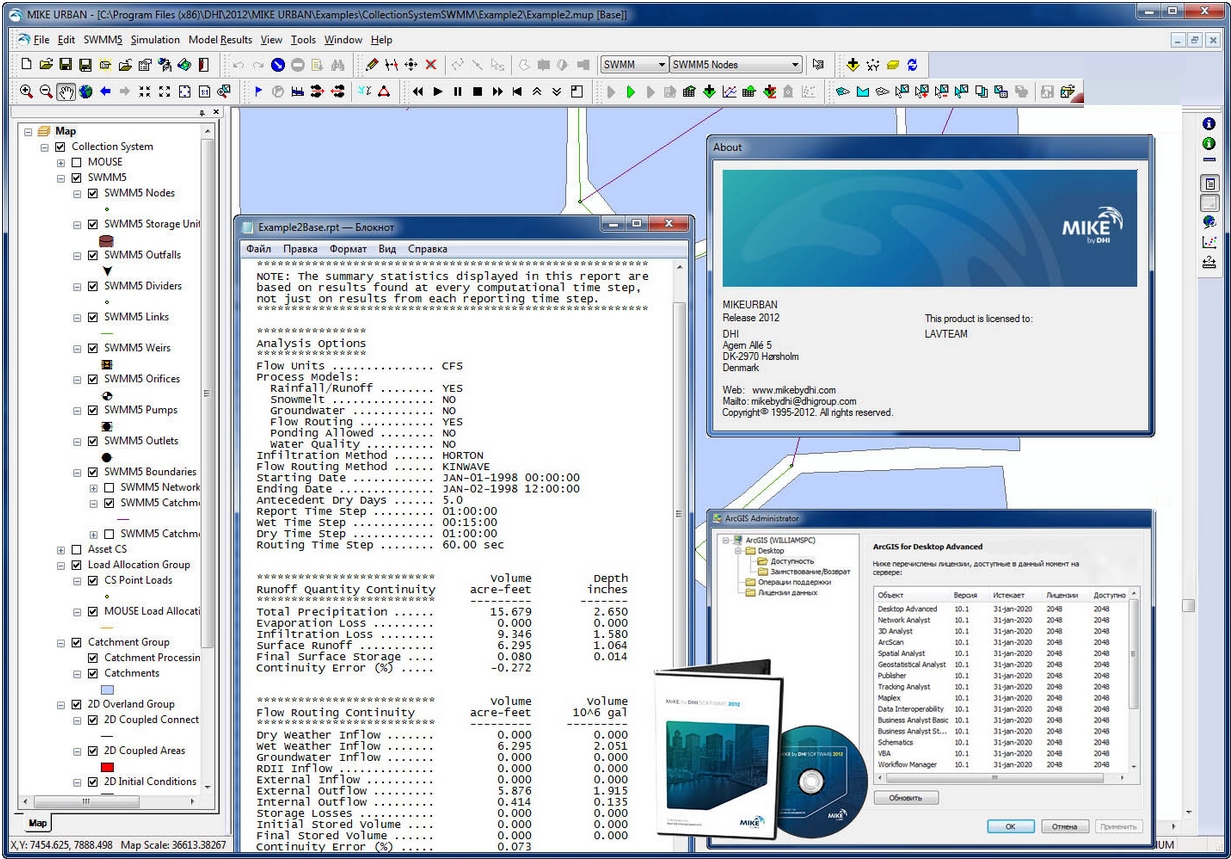Image resolution: width=1231 pixels, height=859 pixels.
Task: Click the Open folder icon in toolbar
Action: coord(46,65)
